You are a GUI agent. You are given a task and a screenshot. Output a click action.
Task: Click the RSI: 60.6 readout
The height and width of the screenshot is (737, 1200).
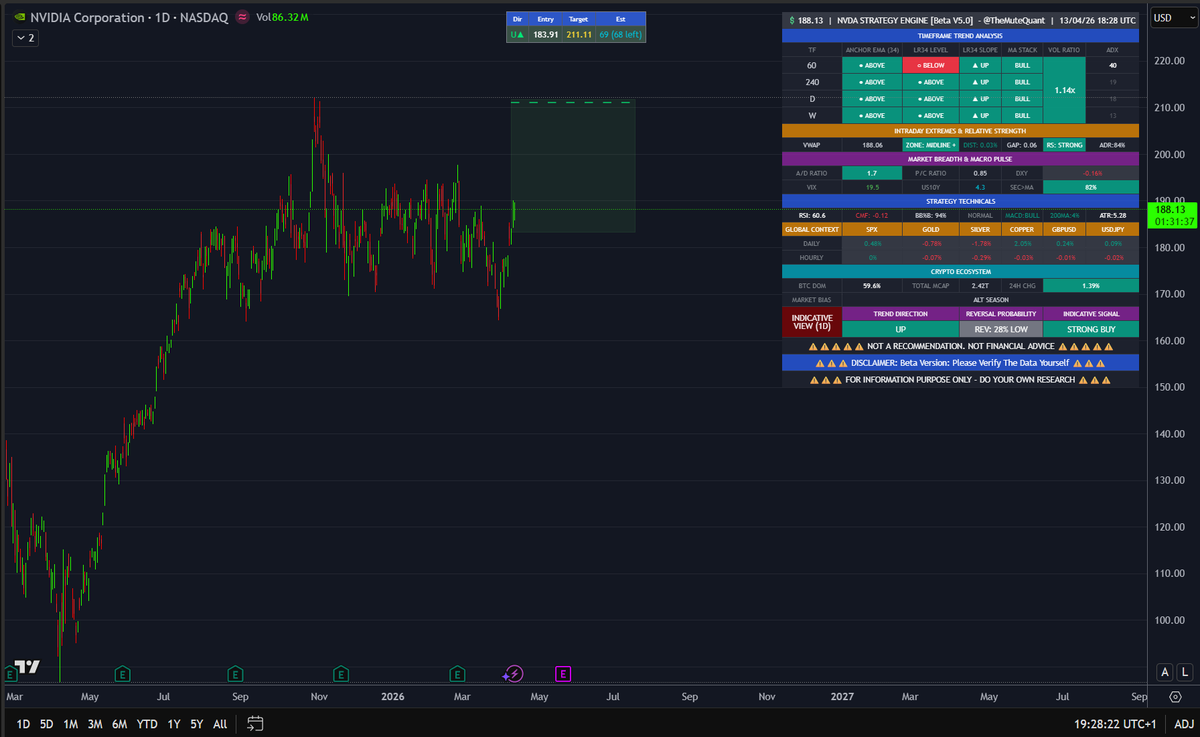[x=812, y=215]
